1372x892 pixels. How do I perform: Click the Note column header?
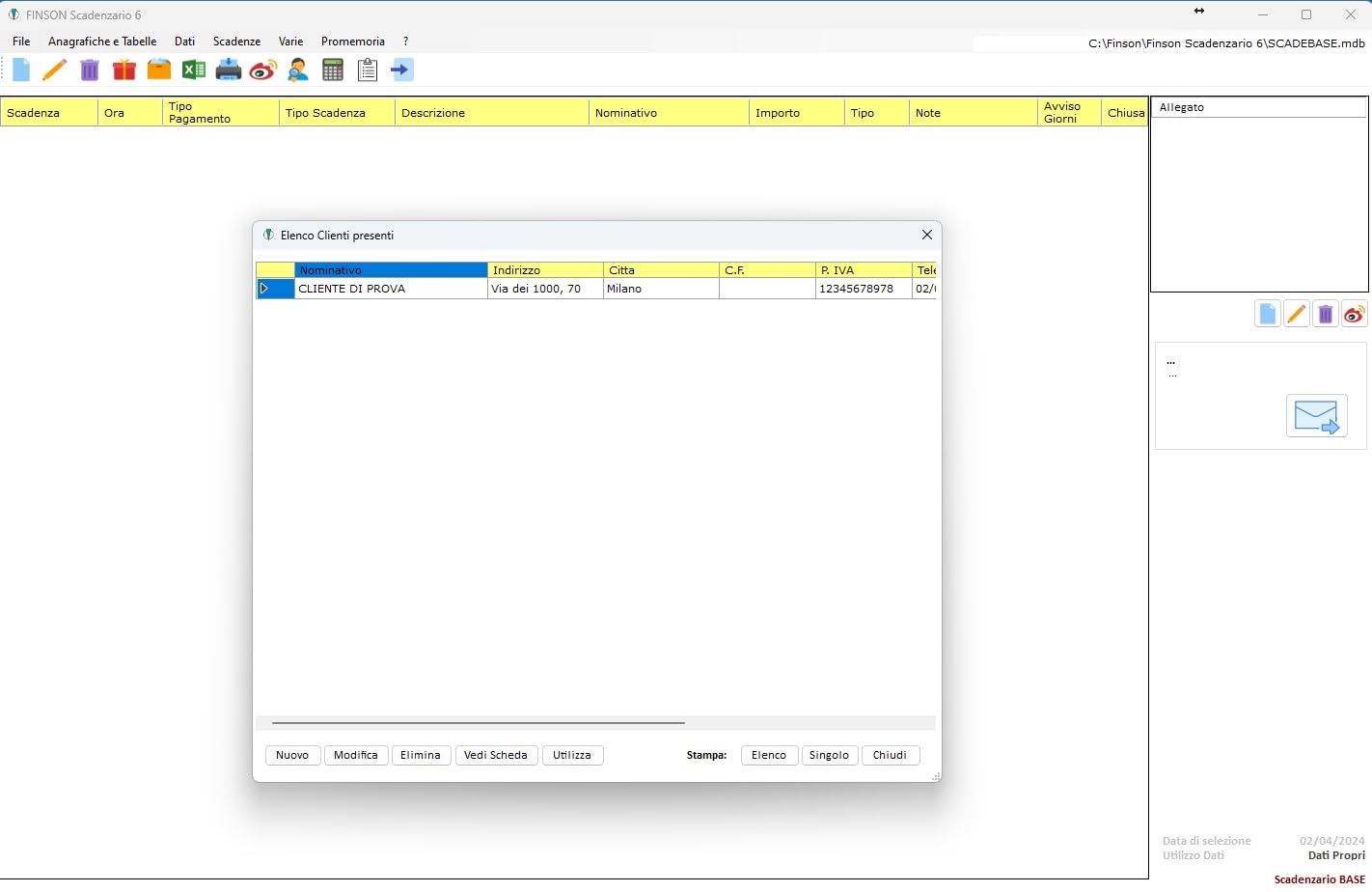(x=973, y=112)
